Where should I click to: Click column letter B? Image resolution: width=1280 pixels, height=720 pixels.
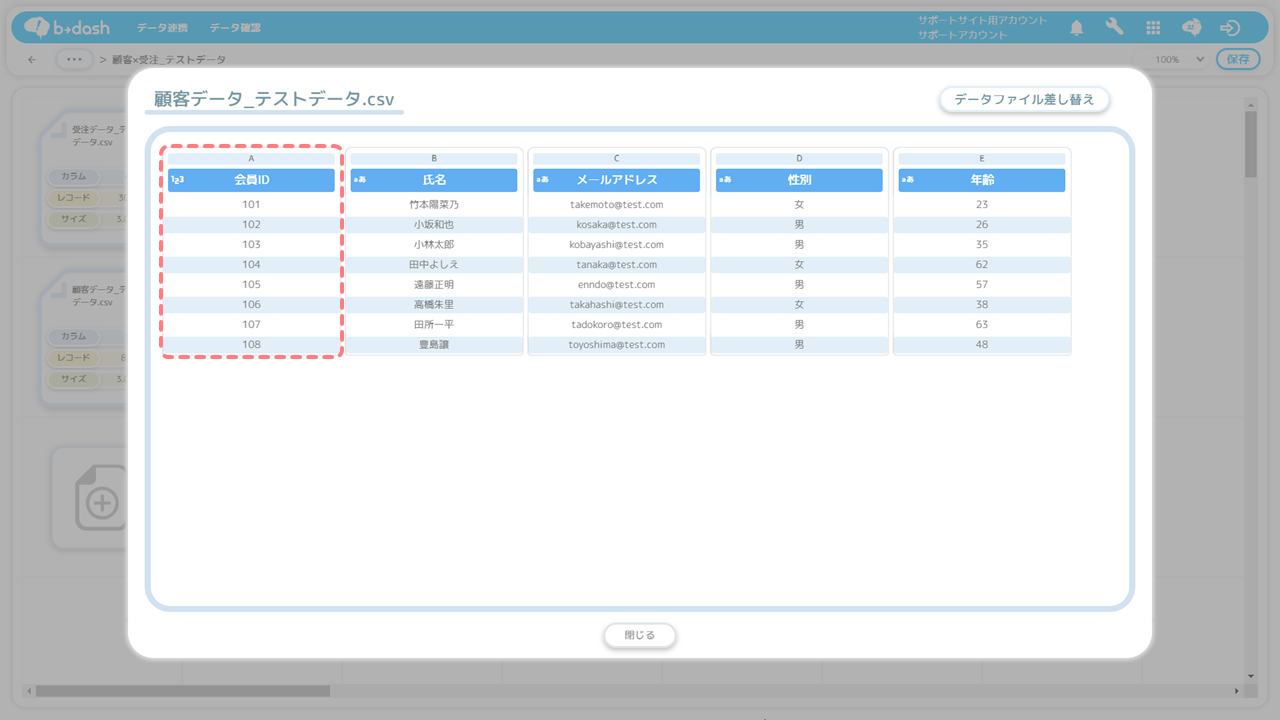(x=434, y=158)
